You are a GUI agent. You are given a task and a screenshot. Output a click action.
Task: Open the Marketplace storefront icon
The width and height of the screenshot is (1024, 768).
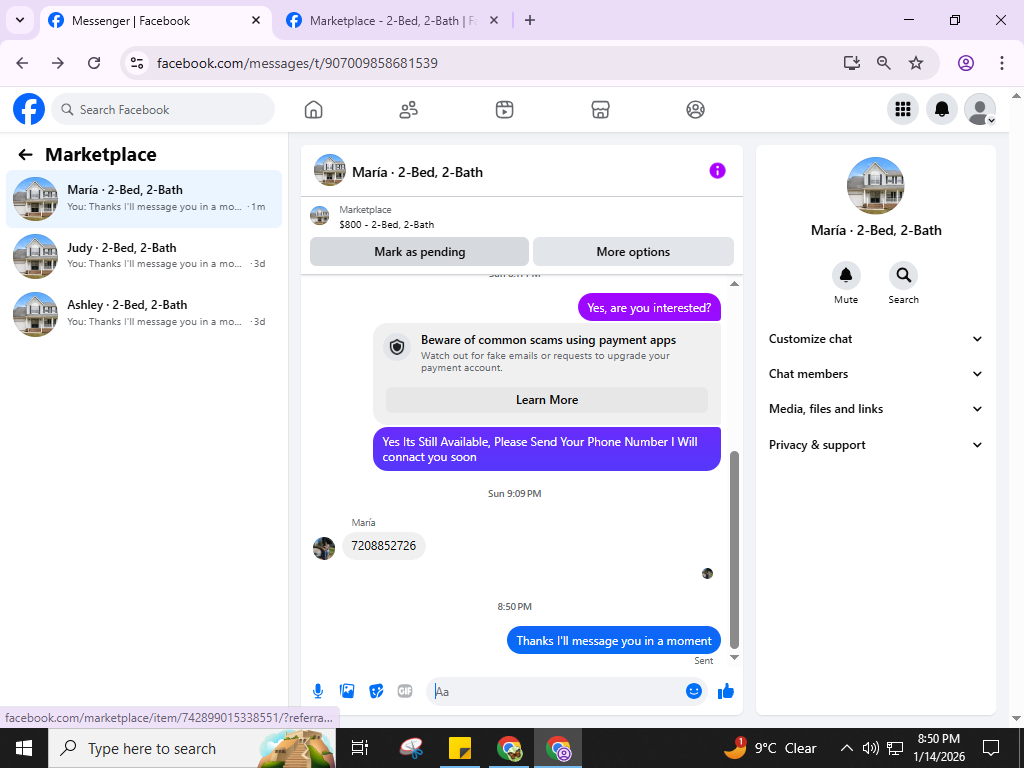[x=600, y=110]
